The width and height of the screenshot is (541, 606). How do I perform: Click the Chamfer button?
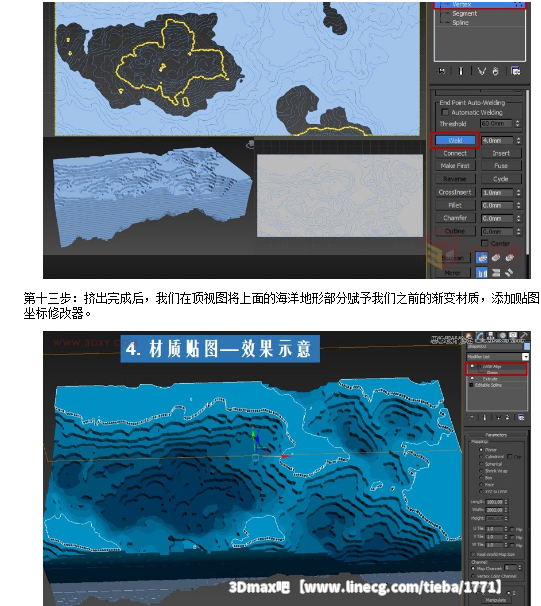455,218
